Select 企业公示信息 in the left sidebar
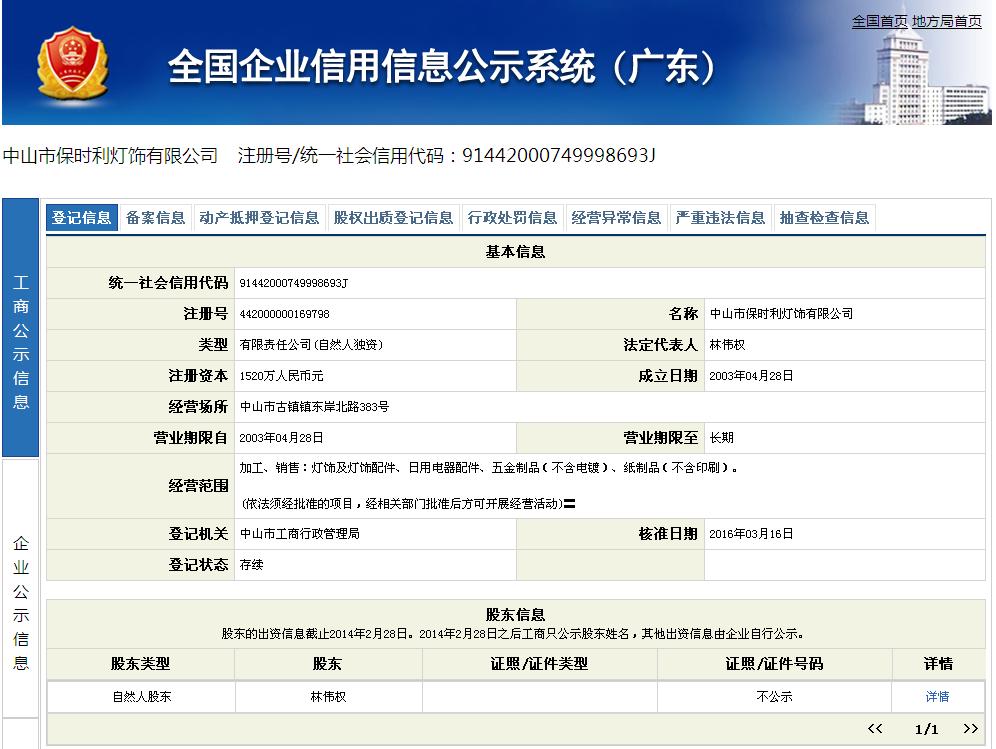 [21, 603]
